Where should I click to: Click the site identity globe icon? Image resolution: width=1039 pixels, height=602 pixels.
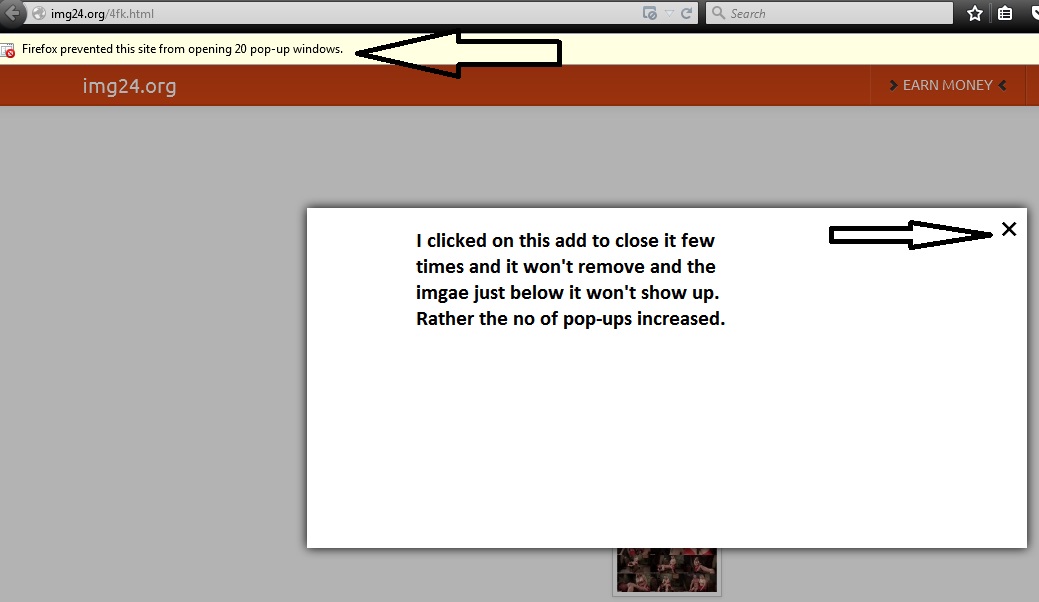pyautogui.click(x=39, y=13)
